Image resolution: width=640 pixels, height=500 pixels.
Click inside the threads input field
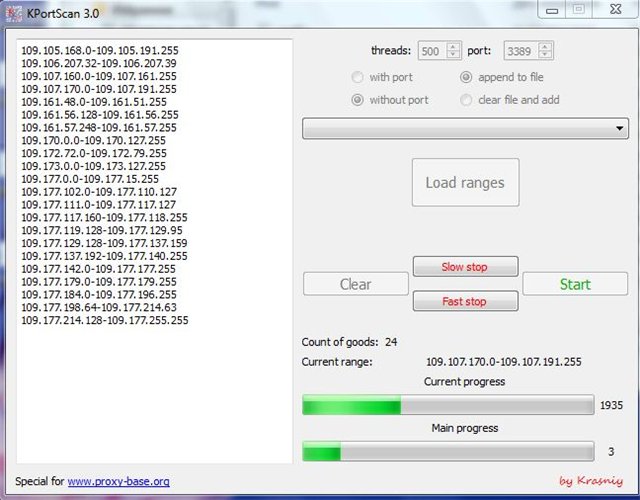[x=432, y=50]
